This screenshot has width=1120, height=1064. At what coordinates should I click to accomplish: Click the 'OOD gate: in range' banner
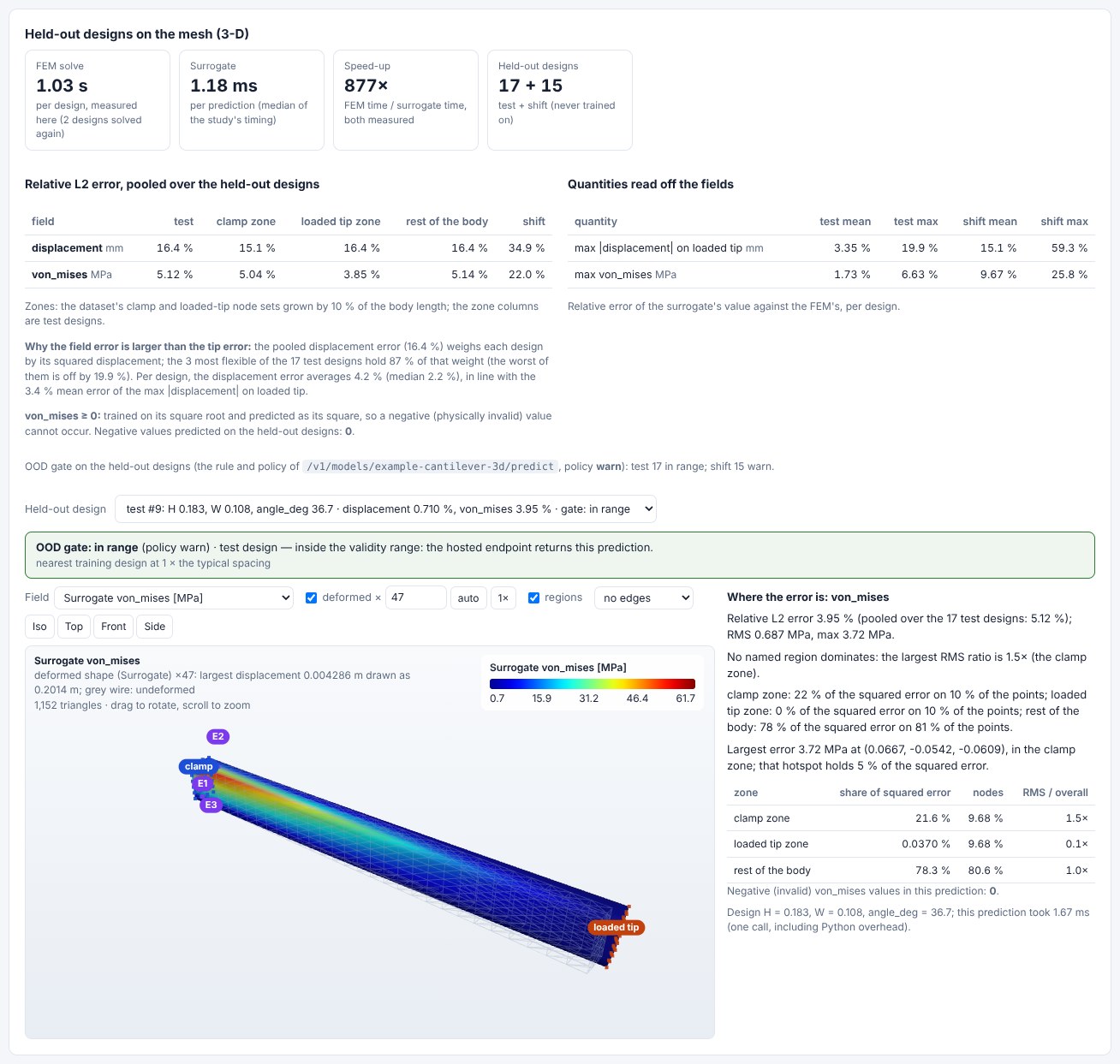coord(560,555)
